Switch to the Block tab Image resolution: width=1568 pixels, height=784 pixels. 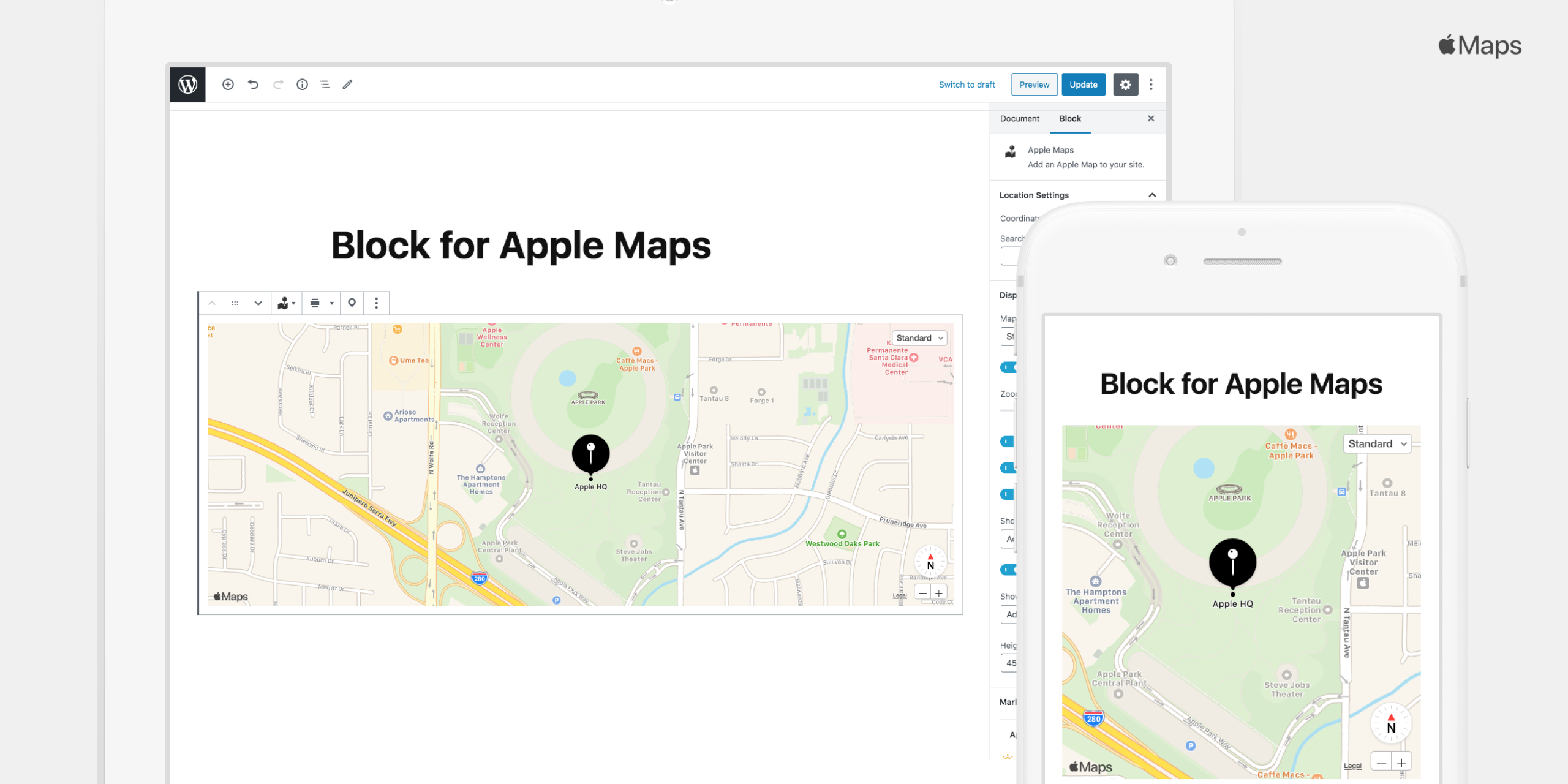pyautogui.click(x=1069, y=119)
